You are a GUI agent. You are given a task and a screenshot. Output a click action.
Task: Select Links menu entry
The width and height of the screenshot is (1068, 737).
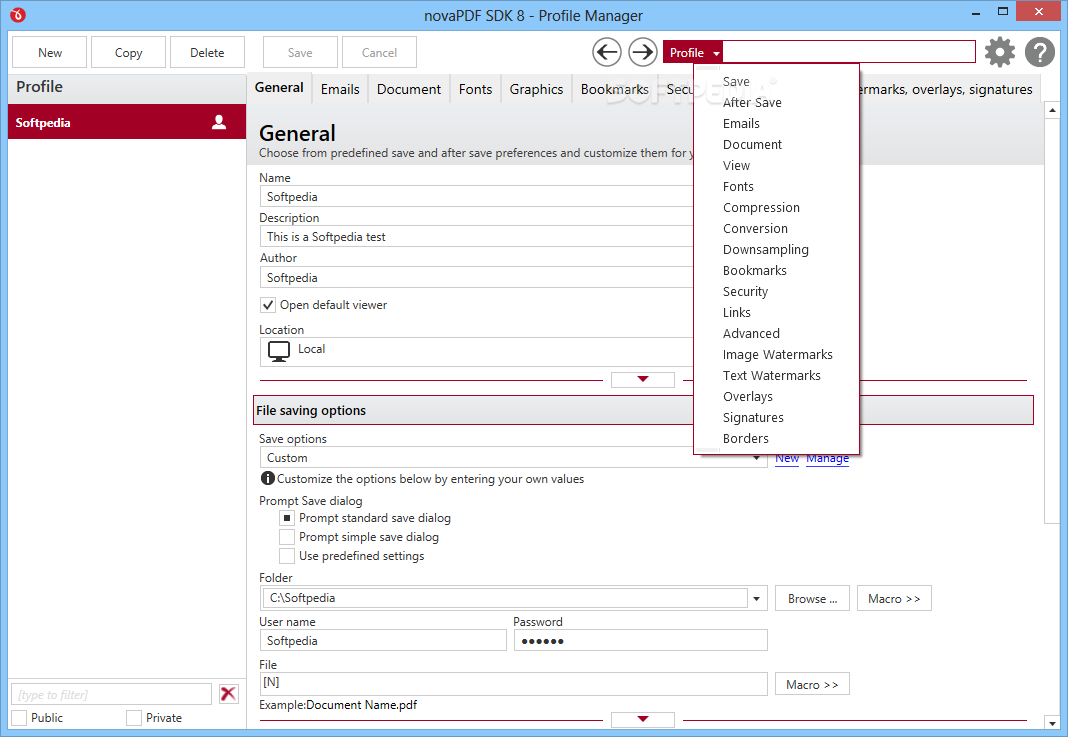coord(736,312)
